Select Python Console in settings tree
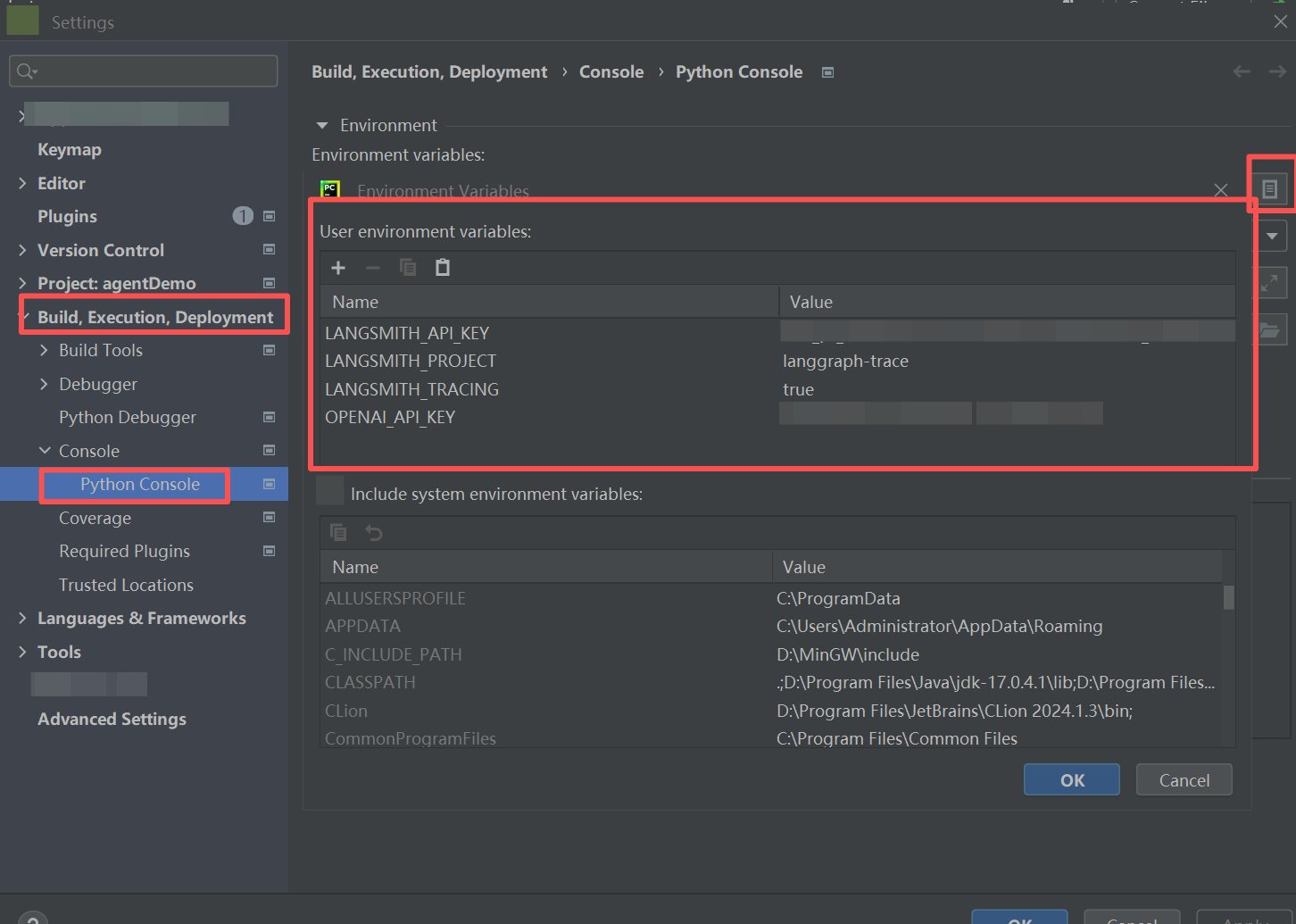The height and width of the screenshot is (924, 1296). (x=140, y=484)
